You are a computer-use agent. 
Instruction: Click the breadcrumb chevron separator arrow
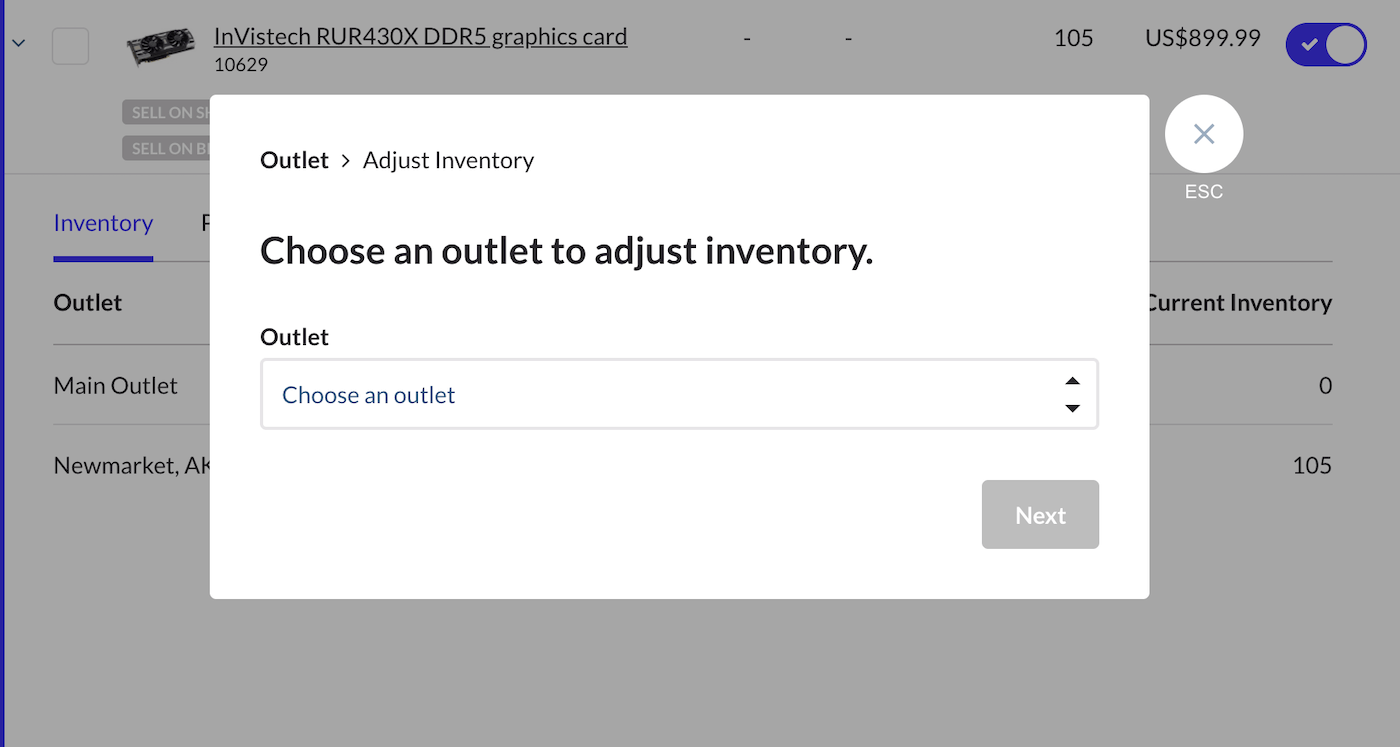[346, 160]
